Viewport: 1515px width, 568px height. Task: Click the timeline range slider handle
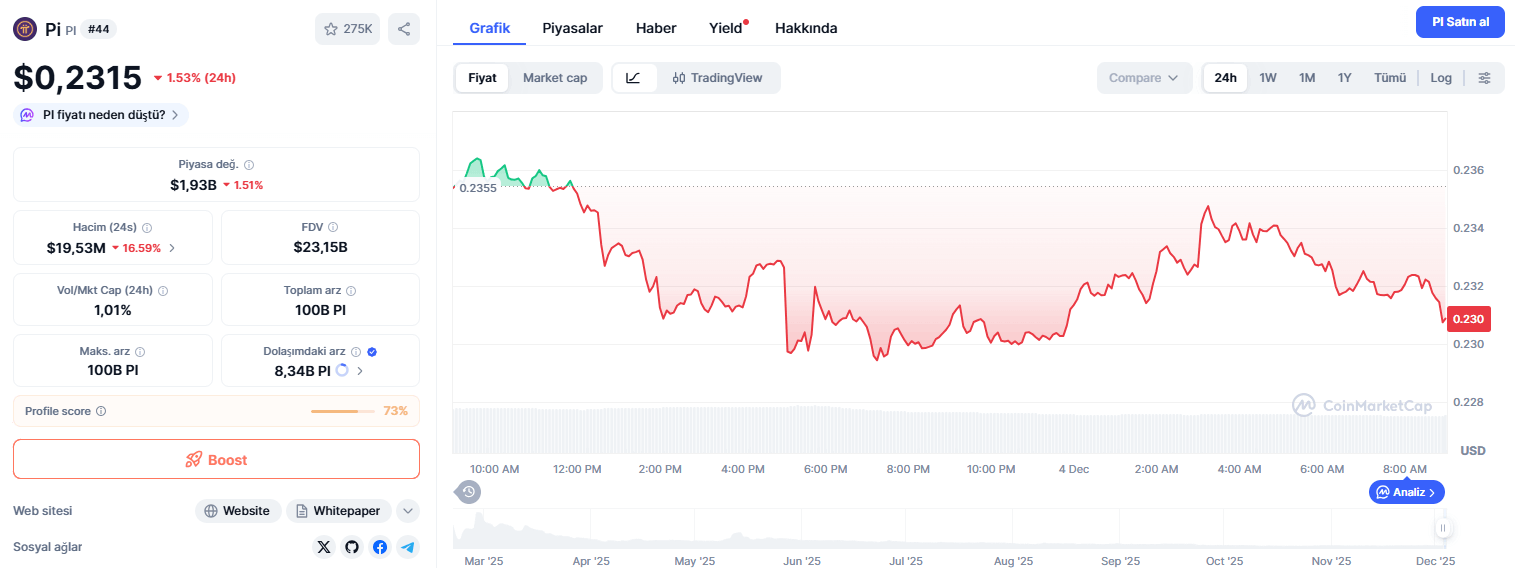click(1442, 527)
